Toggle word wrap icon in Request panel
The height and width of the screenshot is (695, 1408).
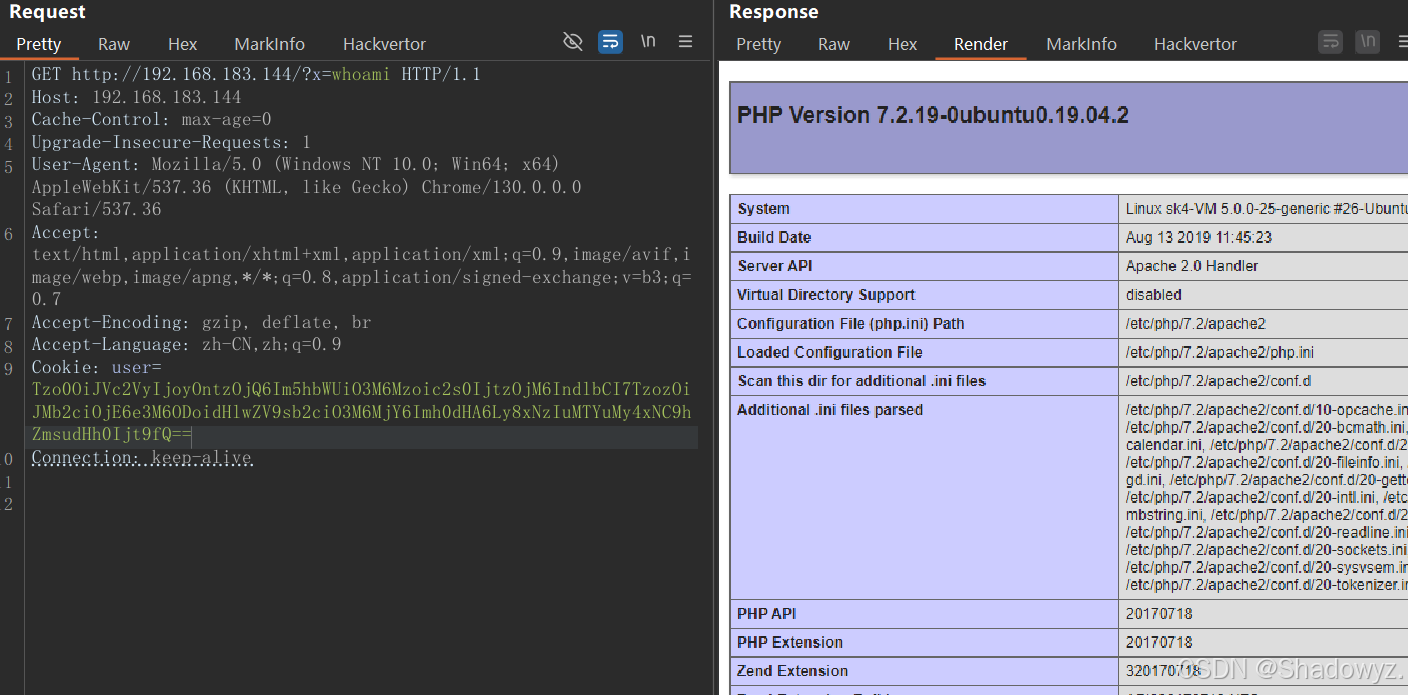[610, 41]
